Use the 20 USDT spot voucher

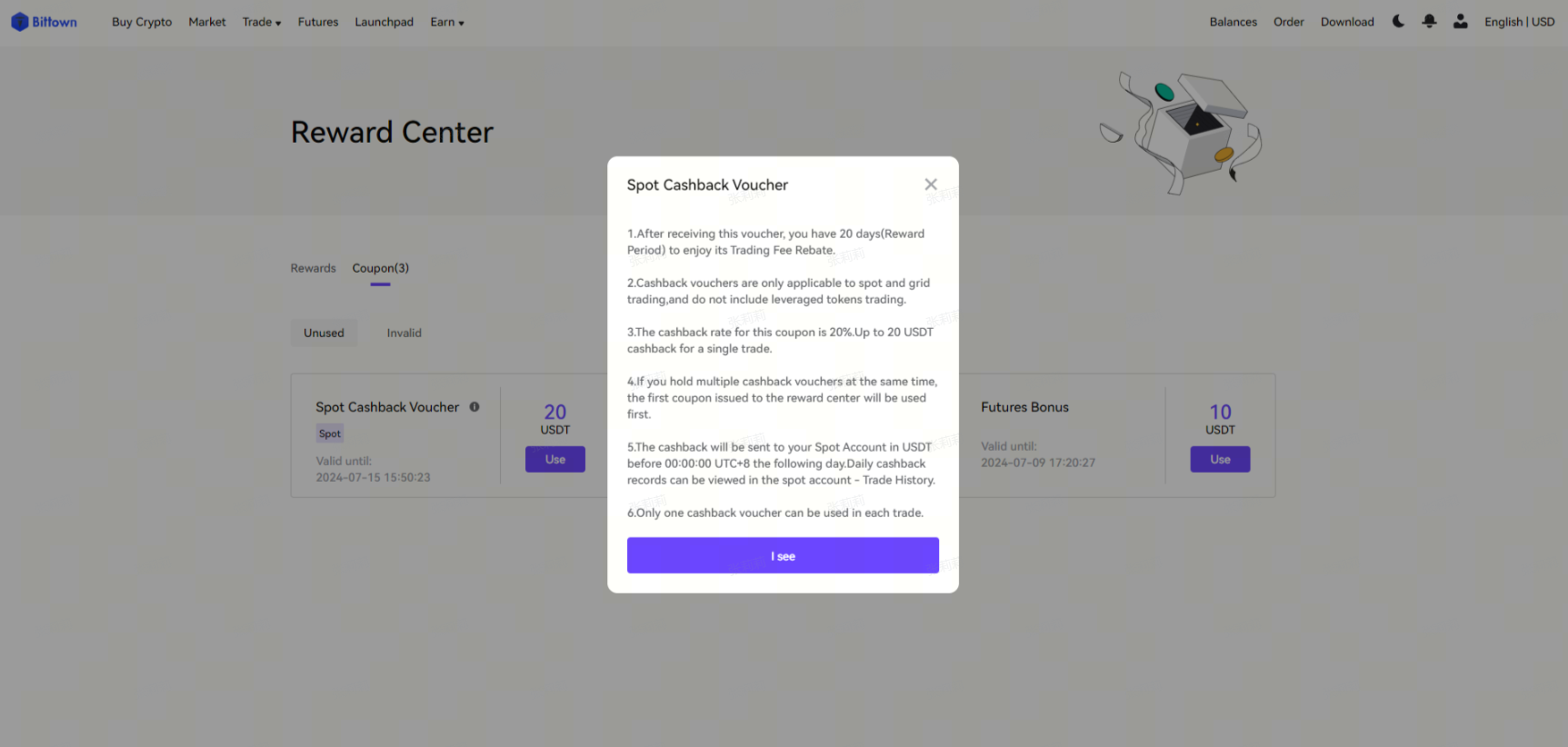pyautogui.click(x=555, y=459)
